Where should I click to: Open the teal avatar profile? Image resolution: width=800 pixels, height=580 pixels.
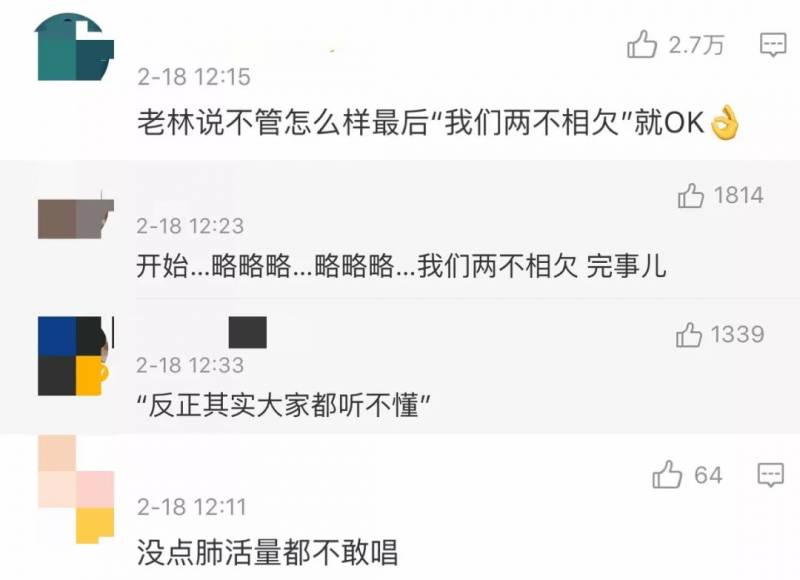[x=75, y=47]
